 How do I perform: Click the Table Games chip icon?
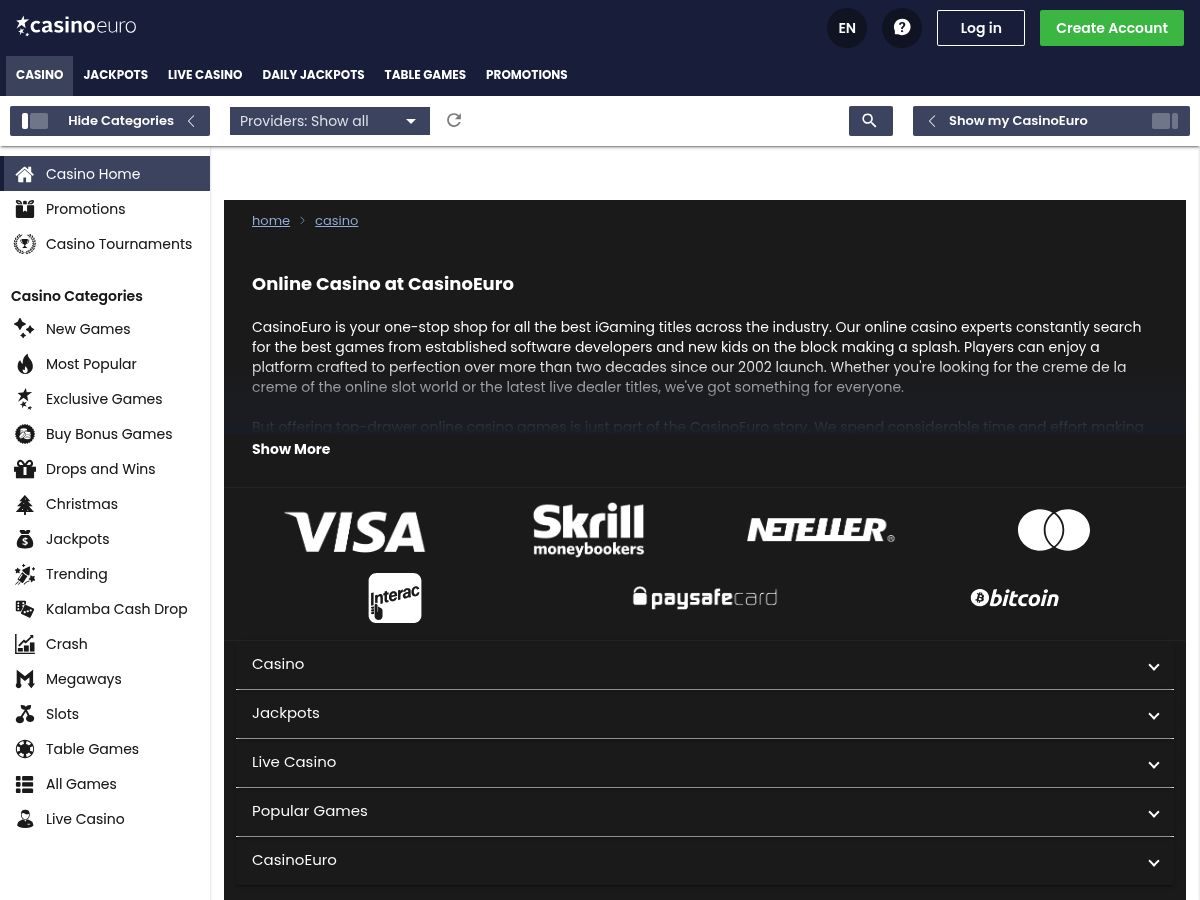[x=25, y=749]
